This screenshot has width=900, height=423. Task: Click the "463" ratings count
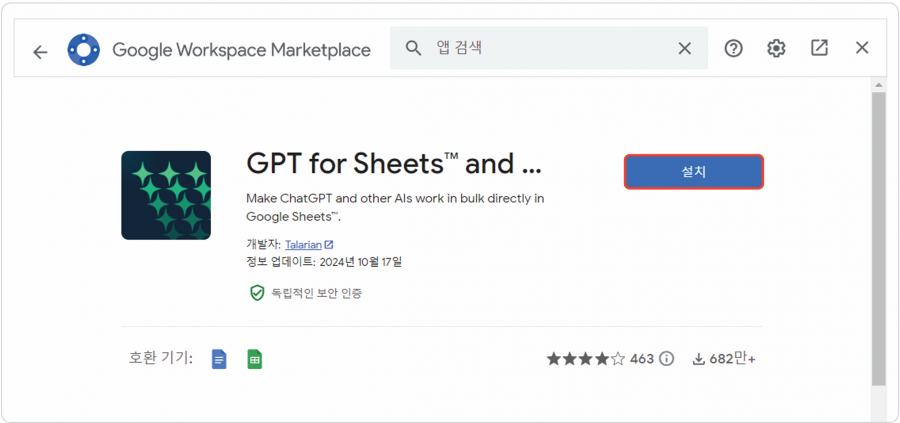coord(642,359)
